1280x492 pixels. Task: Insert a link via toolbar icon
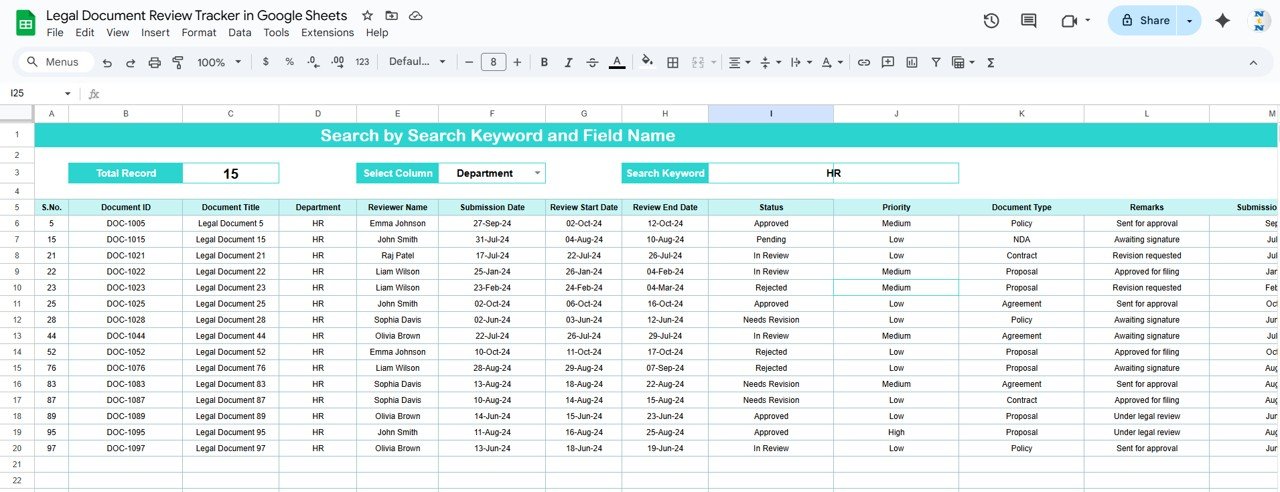(863, 62)
